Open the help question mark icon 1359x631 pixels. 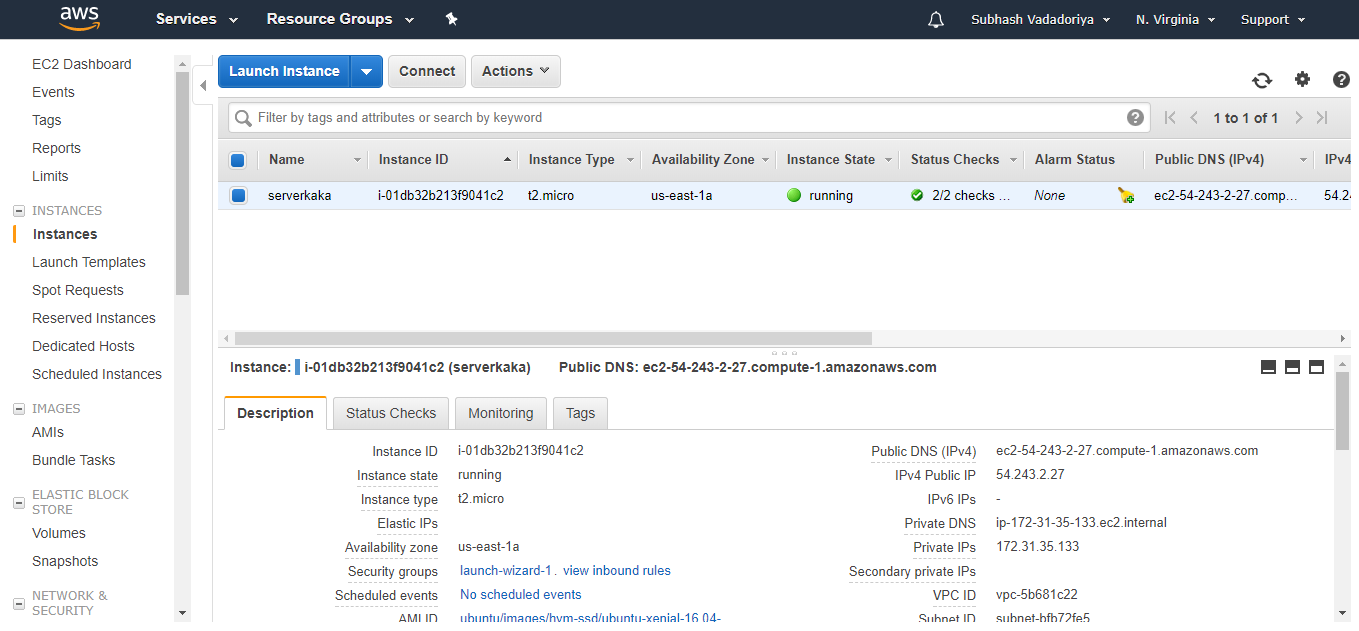click(1341, 79)
